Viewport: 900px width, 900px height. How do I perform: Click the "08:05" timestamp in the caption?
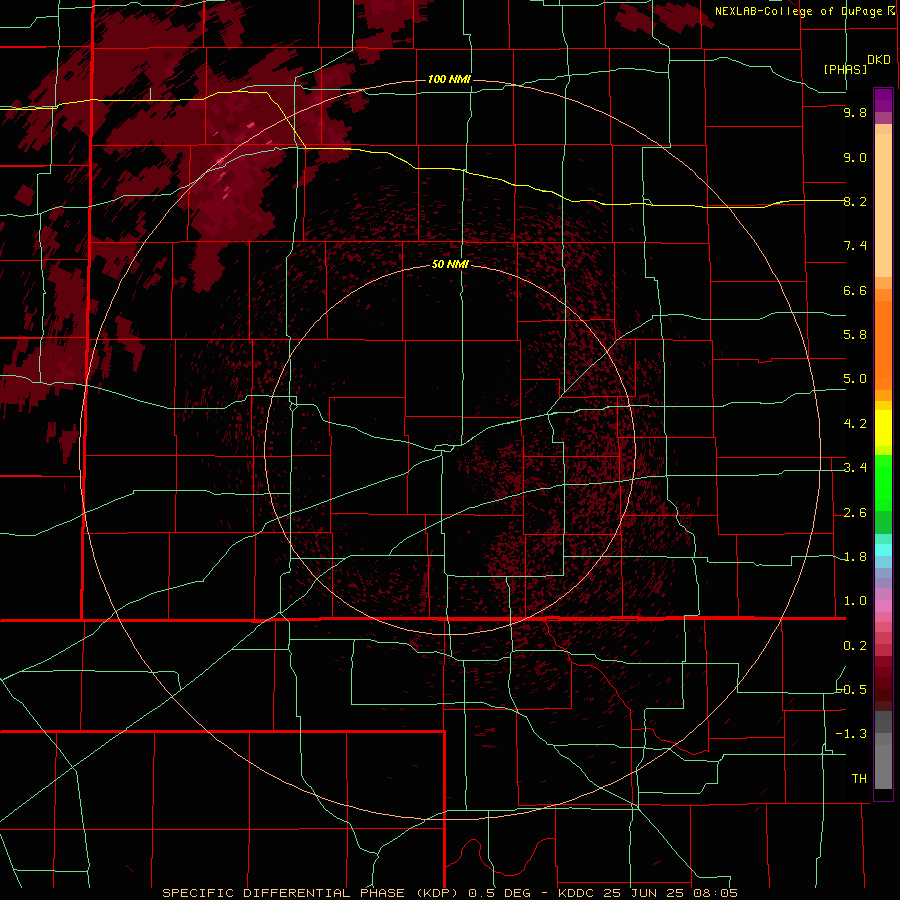pyautogui.click(x=716, y=893)
